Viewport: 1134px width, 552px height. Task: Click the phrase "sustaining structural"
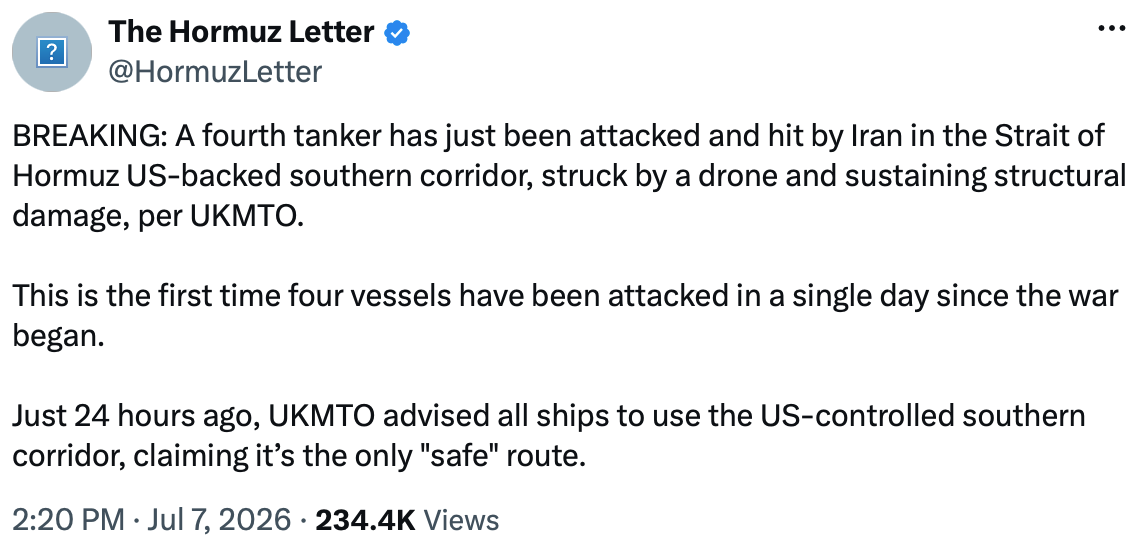pos(986,176)
